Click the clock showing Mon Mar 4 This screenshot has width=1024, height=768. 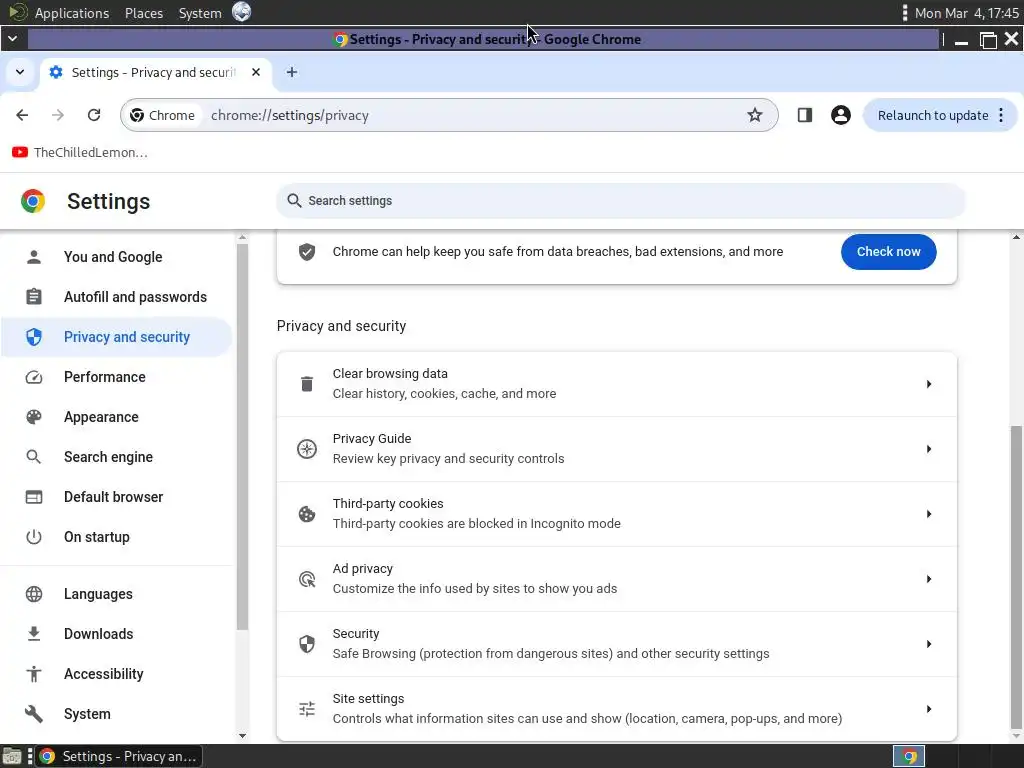pyautogui.click(x=967, y=12)
